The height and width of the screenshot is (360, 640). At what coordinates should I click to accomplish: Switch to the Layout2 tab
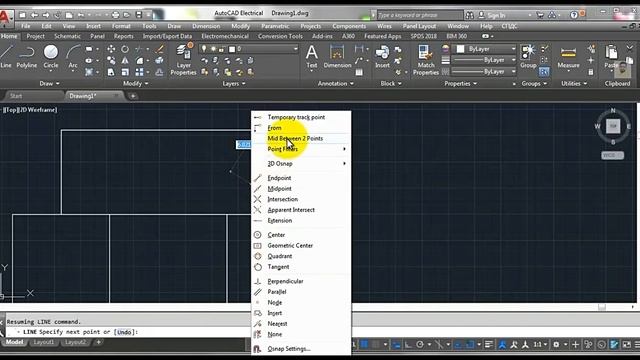point(76,342)
